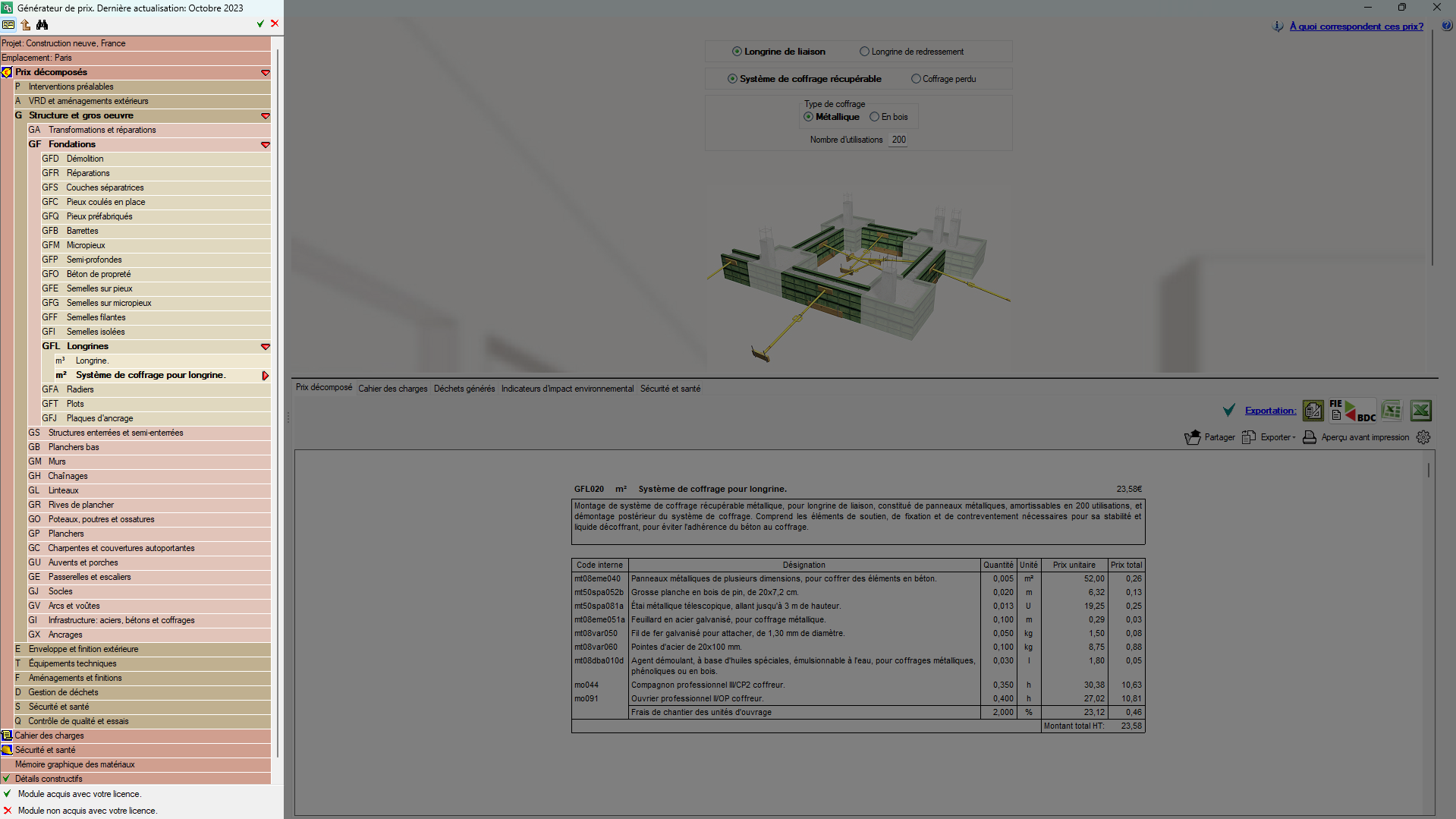Image resolution: width=1456 pixels, height=819 pixels.
Task: Click the teal checkmark before Exportation
Action: tap(1229, 411)
